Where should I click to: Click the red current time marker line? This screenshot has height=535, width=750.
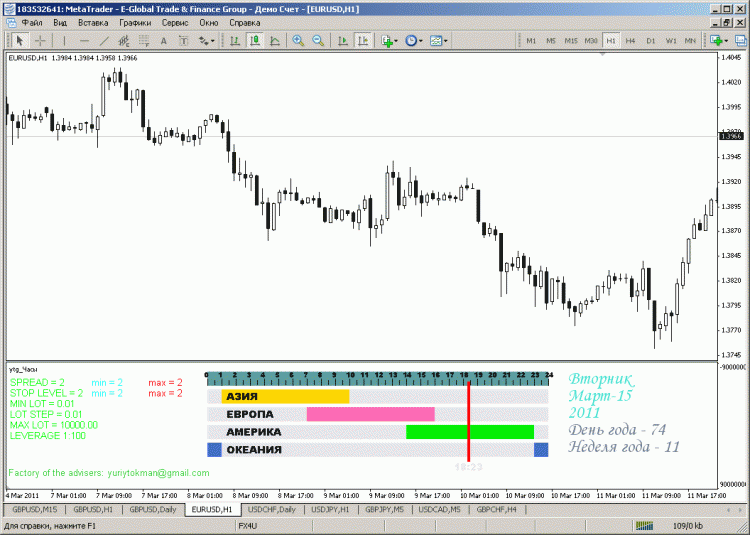point(468,420)
